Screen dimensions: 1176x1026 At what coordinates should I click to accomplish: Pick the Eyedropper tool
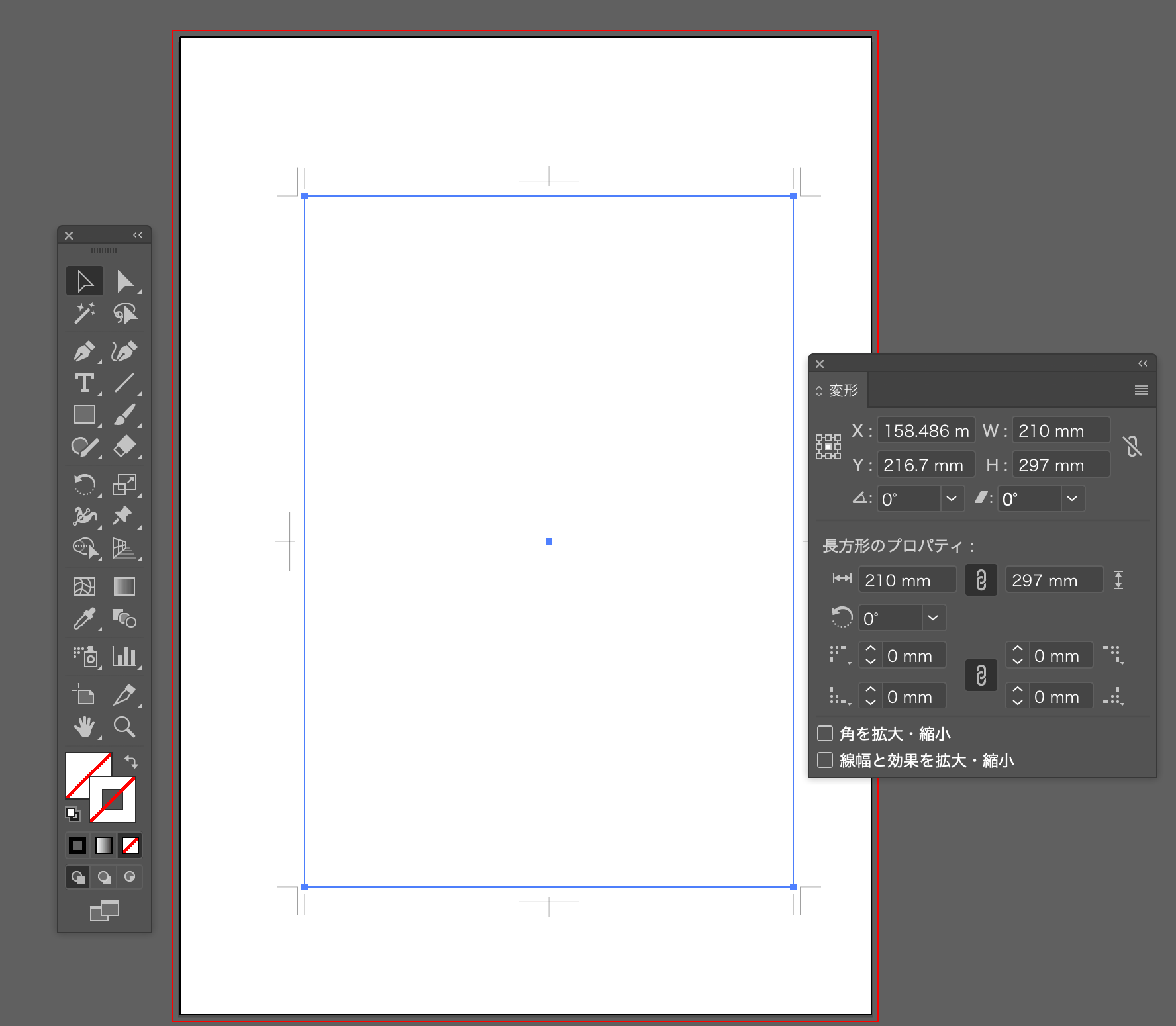[x=84, y=619]
